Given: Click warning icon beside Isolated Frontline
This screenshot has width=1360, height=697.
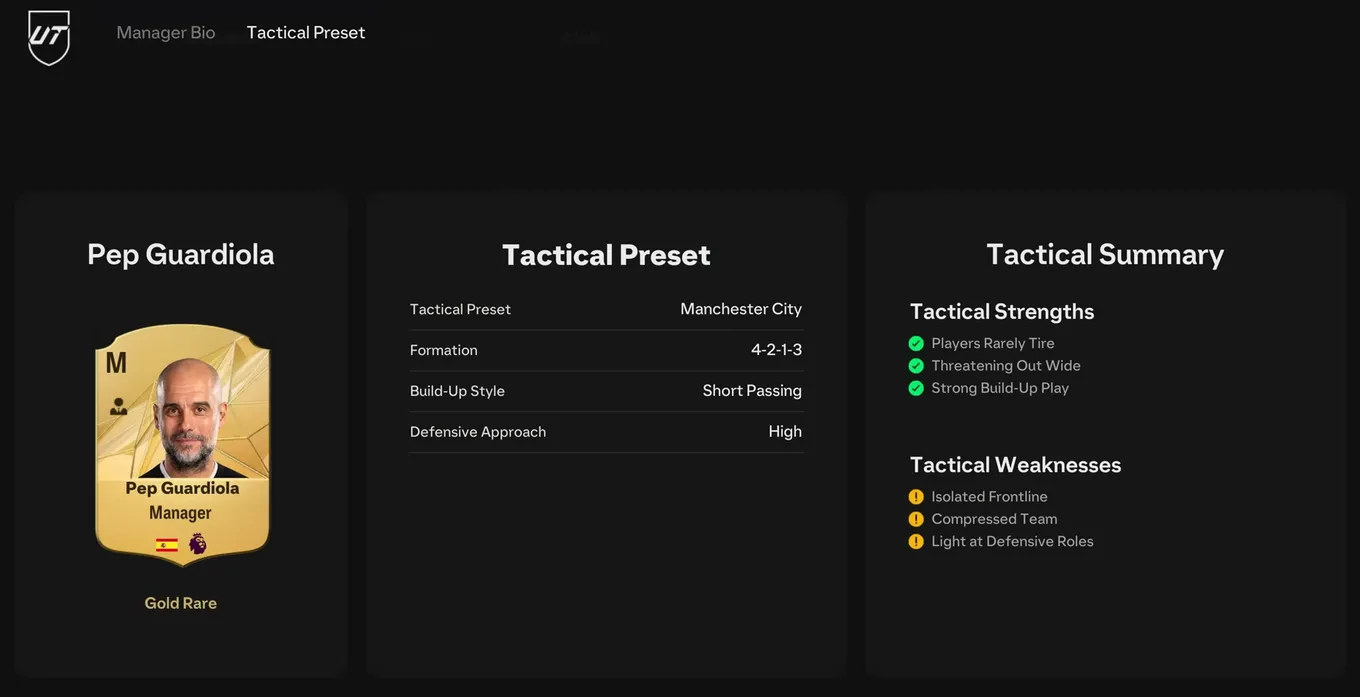Looking at the screenshot, I should click(916, 497).
